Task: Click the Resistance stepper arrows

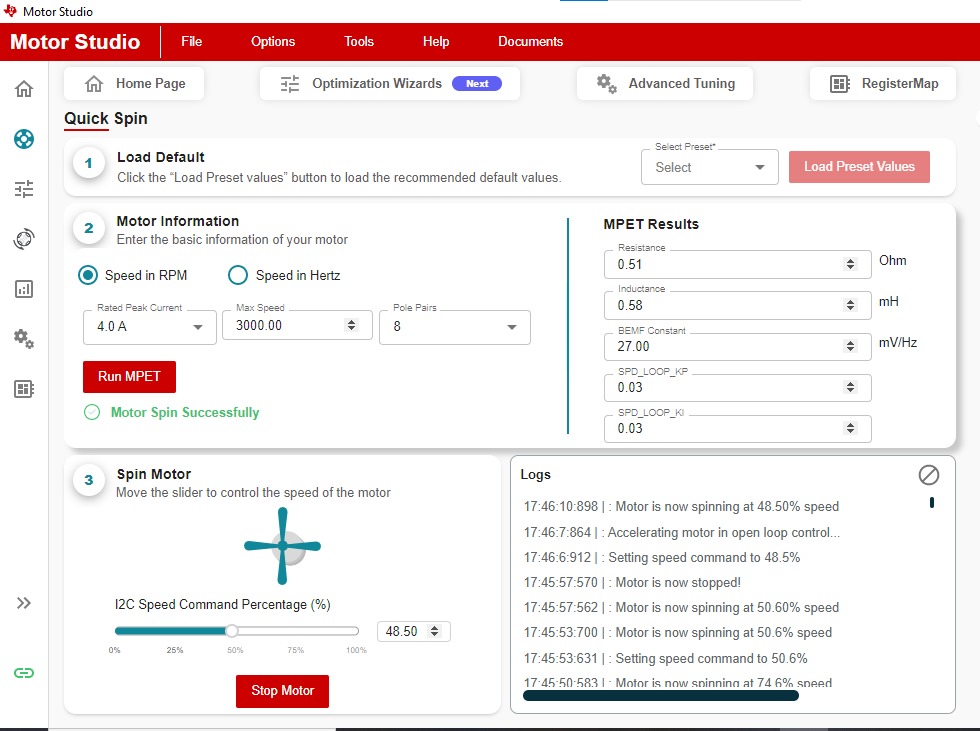Action: (x=850, y=264)
